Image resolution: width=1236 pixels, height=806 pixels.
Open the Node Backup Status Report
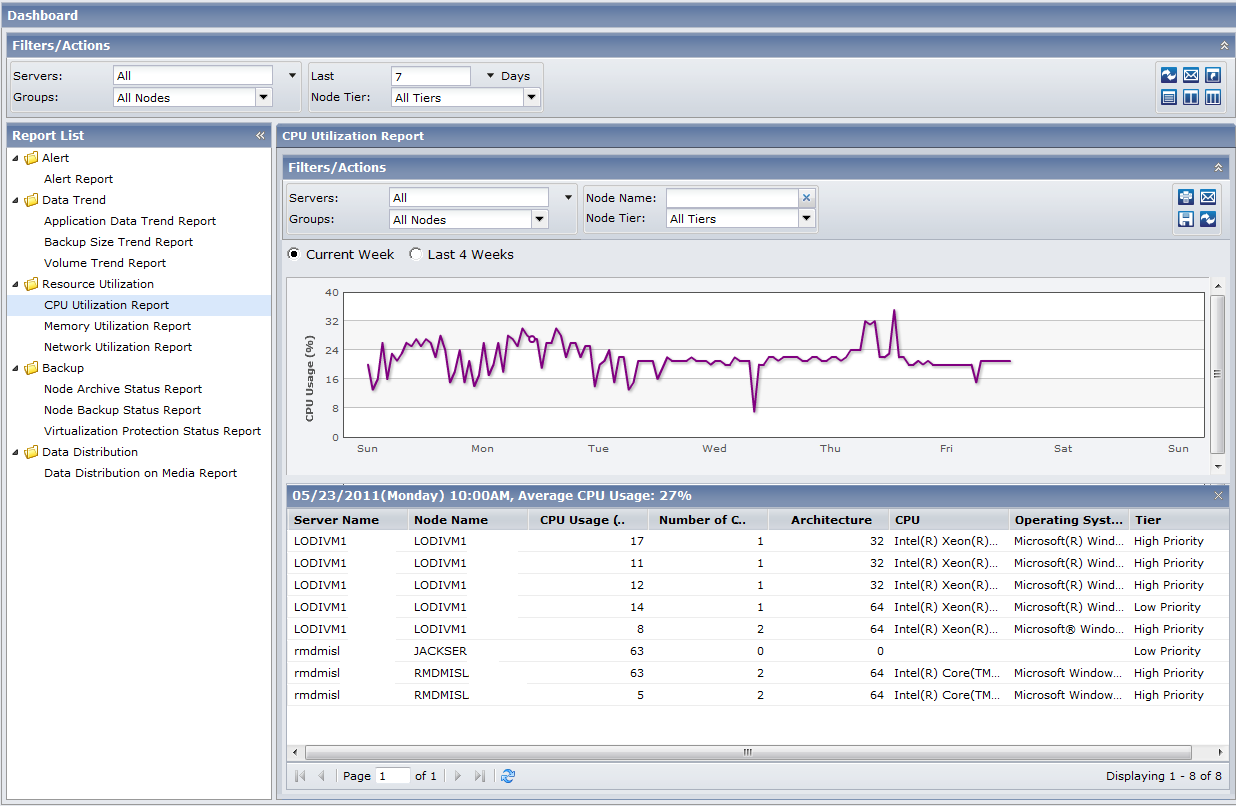click(122, 410)
